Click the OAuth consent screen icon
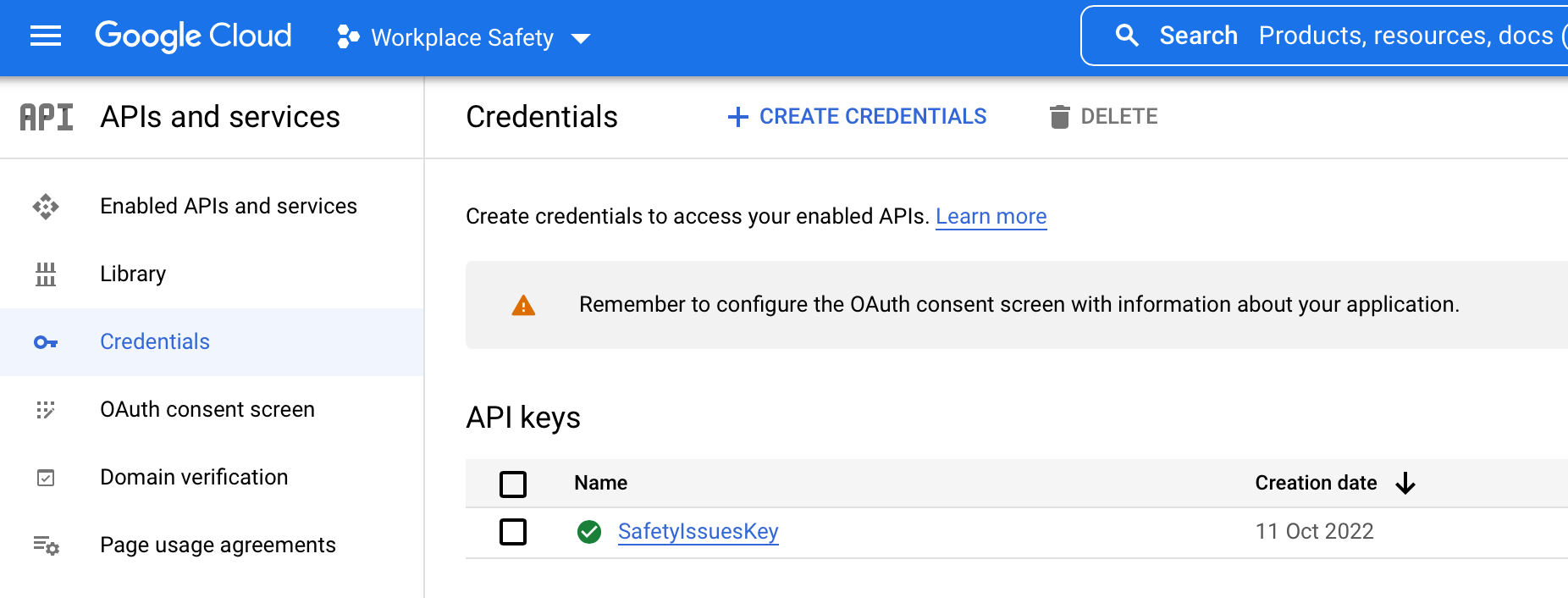1568x598 pixels. pos(46,410)
